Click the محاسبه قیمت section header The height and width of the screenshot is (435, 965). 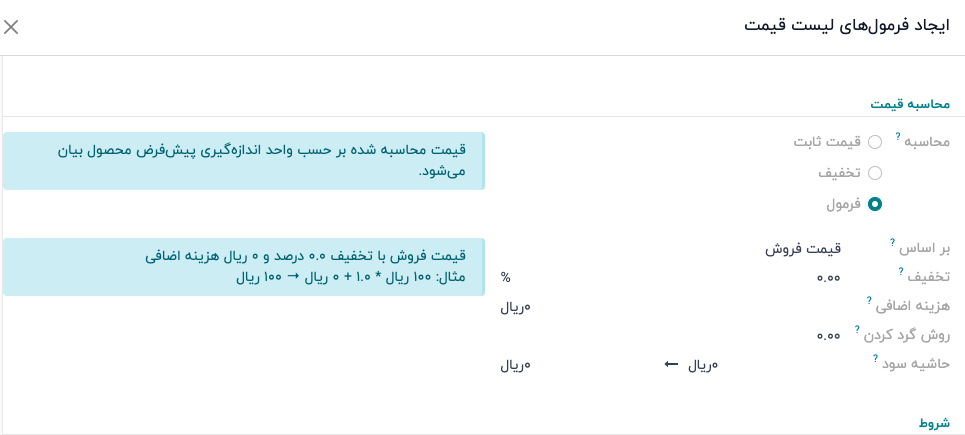(910, 104)
